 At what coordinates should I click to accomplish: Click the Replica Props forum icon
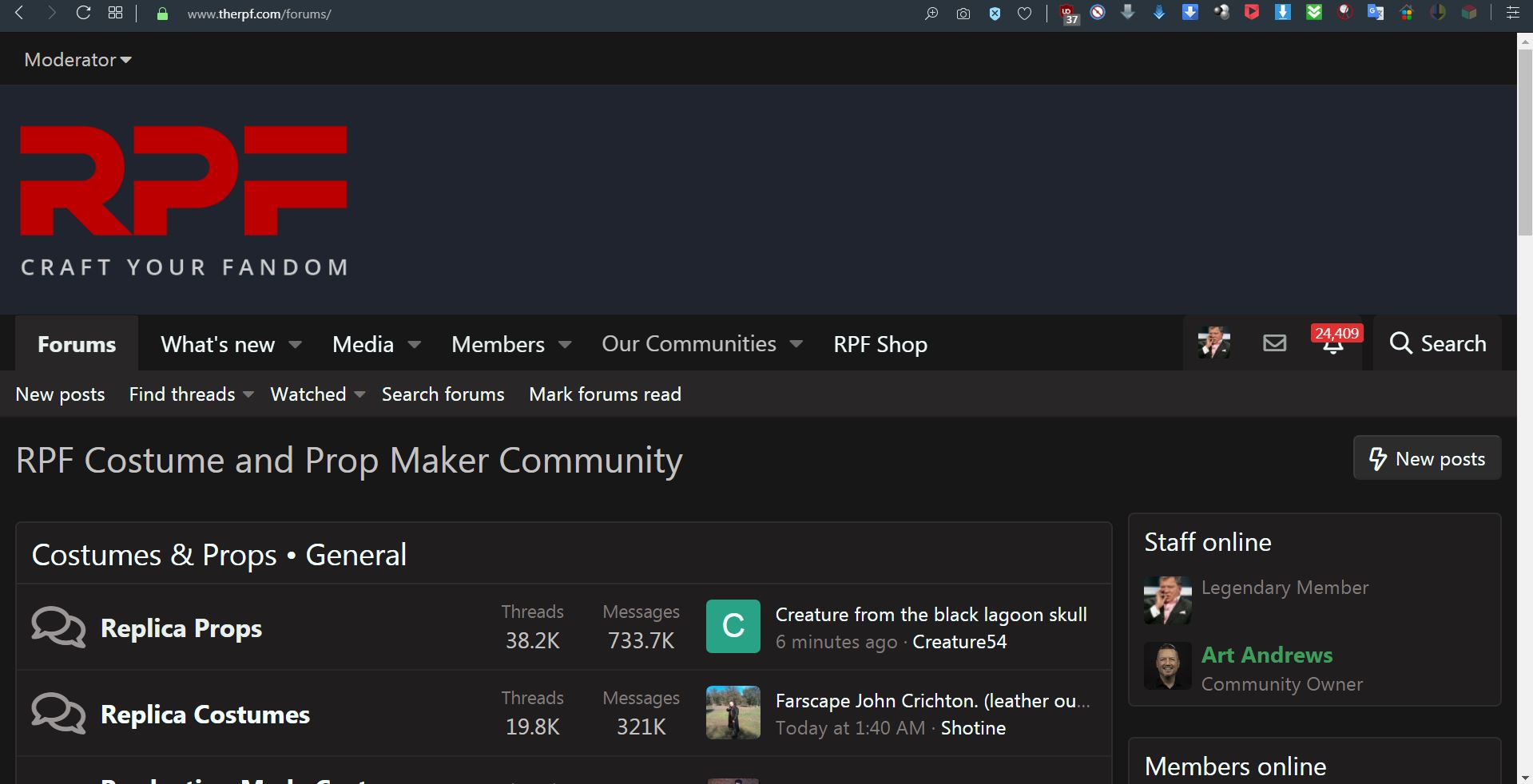(x=58, y=627)
